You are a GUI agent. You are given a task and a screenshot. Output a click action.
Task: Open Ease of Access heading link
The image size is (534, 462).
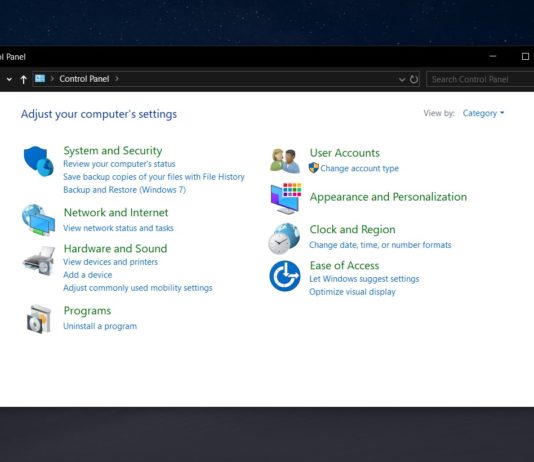[344, 266]
